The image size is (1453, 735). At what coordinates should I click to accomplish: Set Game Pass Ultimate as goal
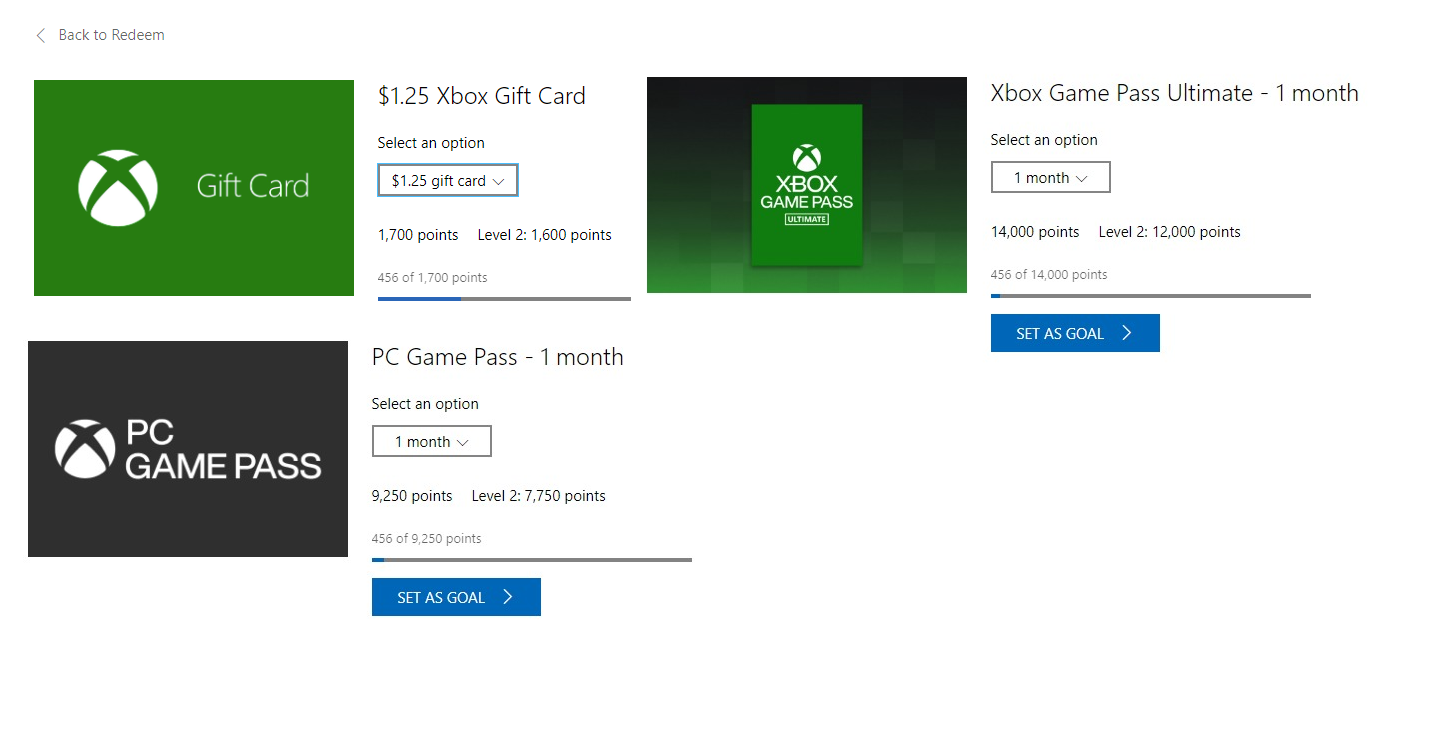tap(1074, 334)
